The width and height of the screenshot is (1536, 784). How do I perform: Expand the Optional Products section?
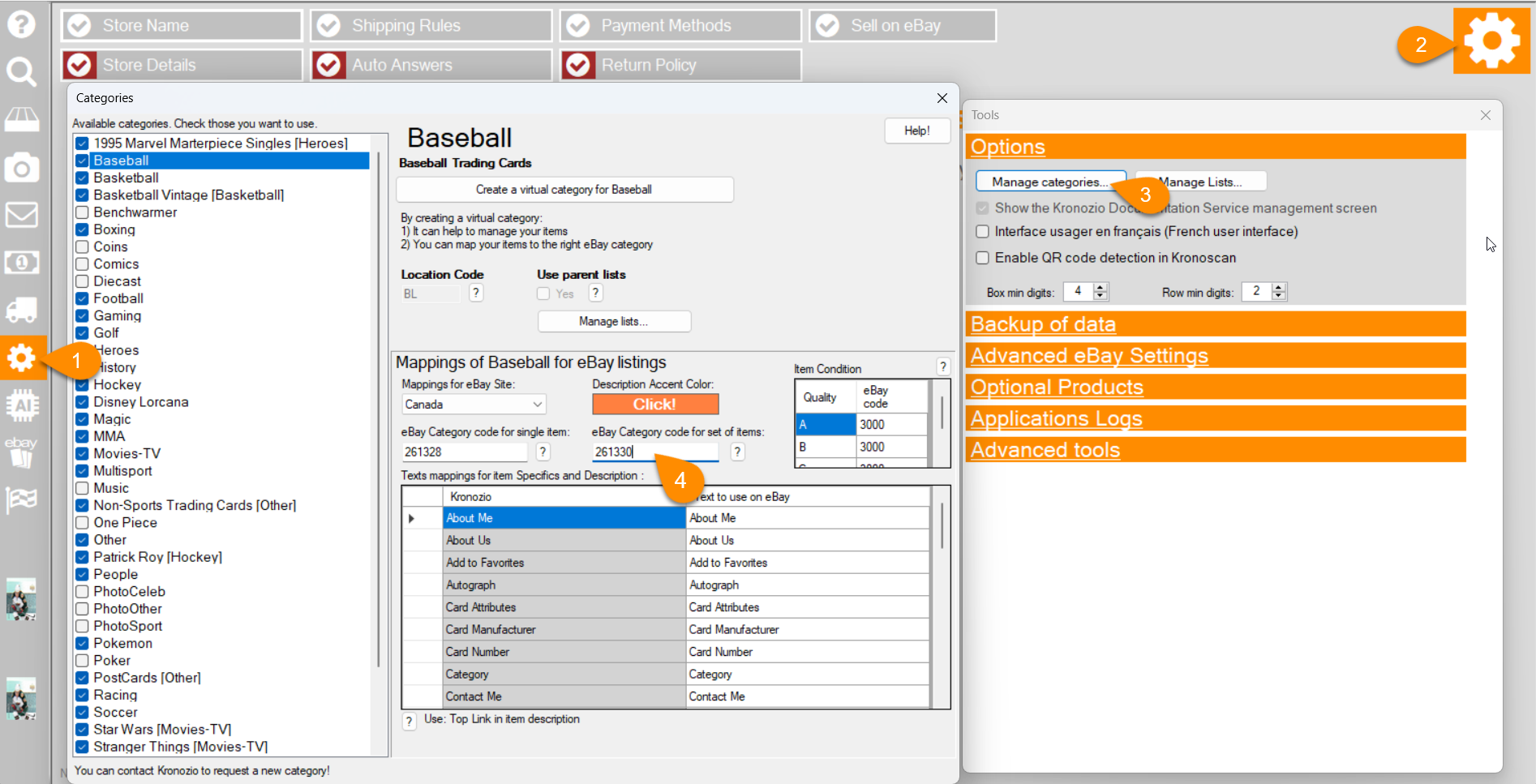pyautogui.click(x=1216, y=388)
